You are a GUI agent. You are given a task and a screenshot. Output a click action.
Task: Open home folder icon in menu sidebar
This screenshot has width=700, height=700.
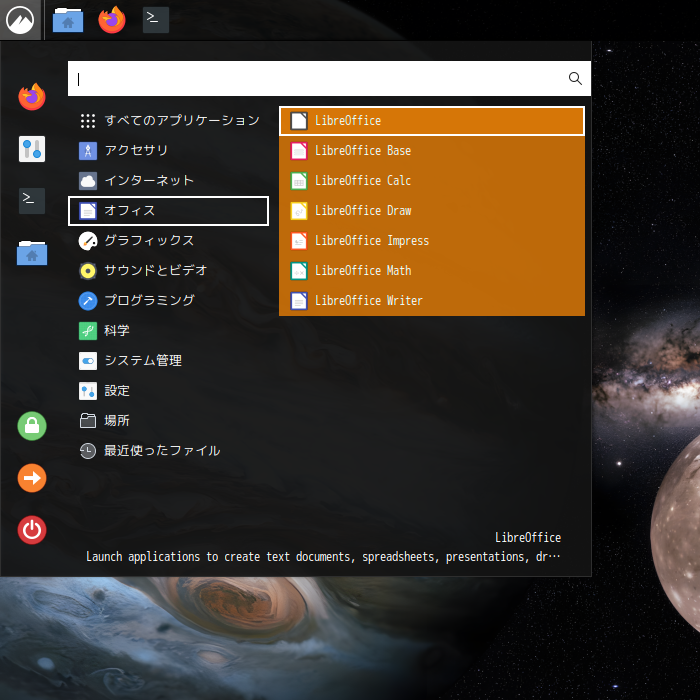click(32, 253)
